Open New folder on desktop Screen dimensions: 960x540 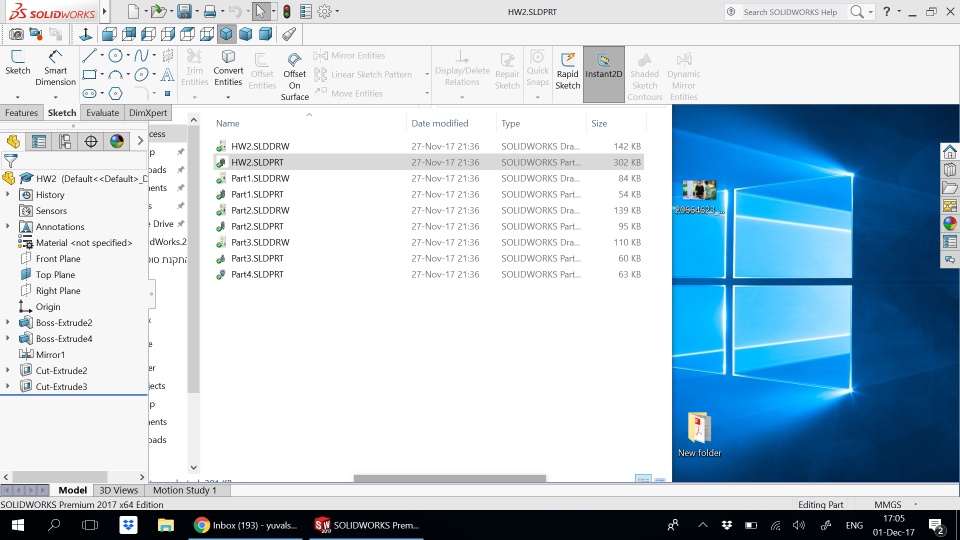pyautogui.click(x=700, y=434)
